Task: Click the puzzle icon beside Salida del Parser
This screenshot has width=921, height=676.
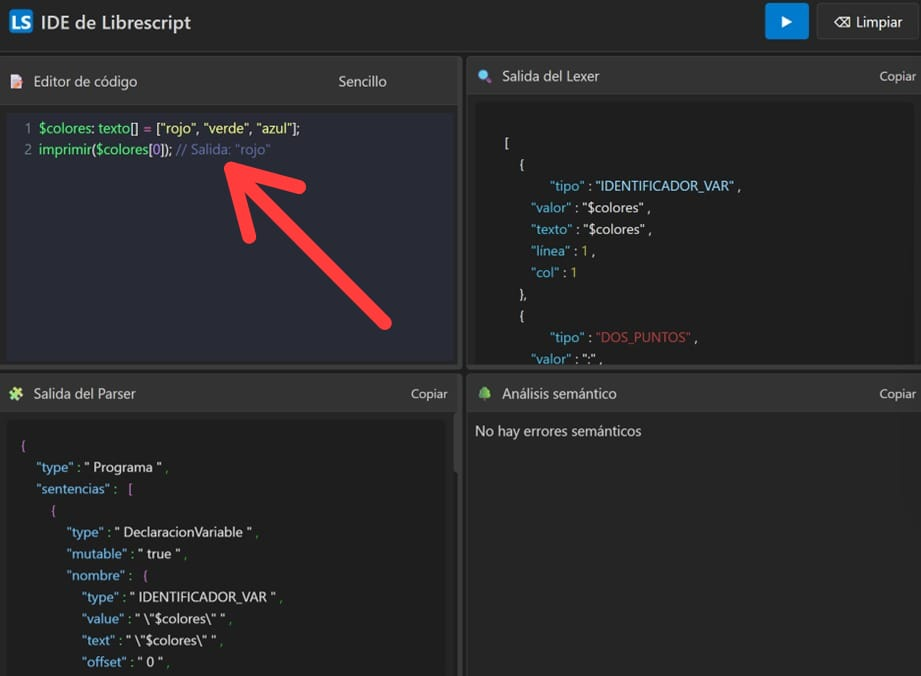Action: click(x=16, y=394)
